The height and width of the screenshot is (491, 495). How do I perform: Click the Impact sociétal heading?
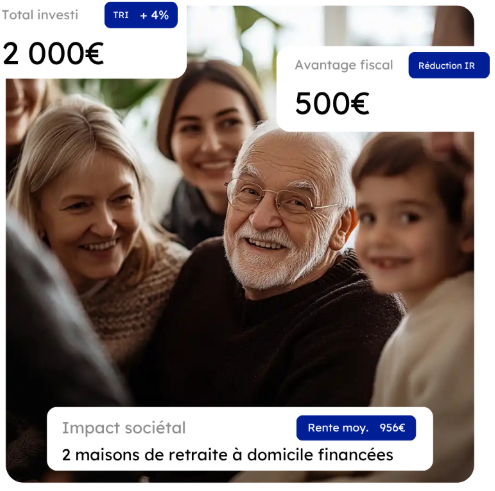tap(124, 428)
